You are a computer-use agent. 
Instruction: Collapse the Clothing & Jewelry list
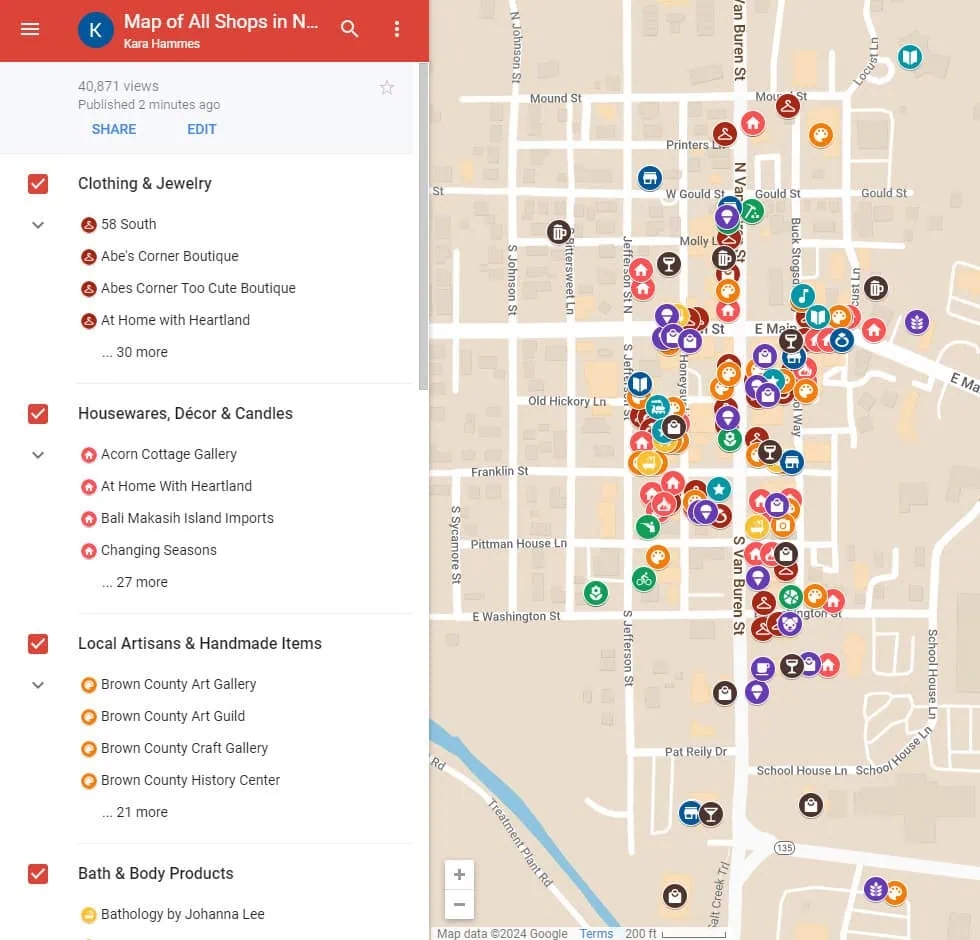(38, 225)
